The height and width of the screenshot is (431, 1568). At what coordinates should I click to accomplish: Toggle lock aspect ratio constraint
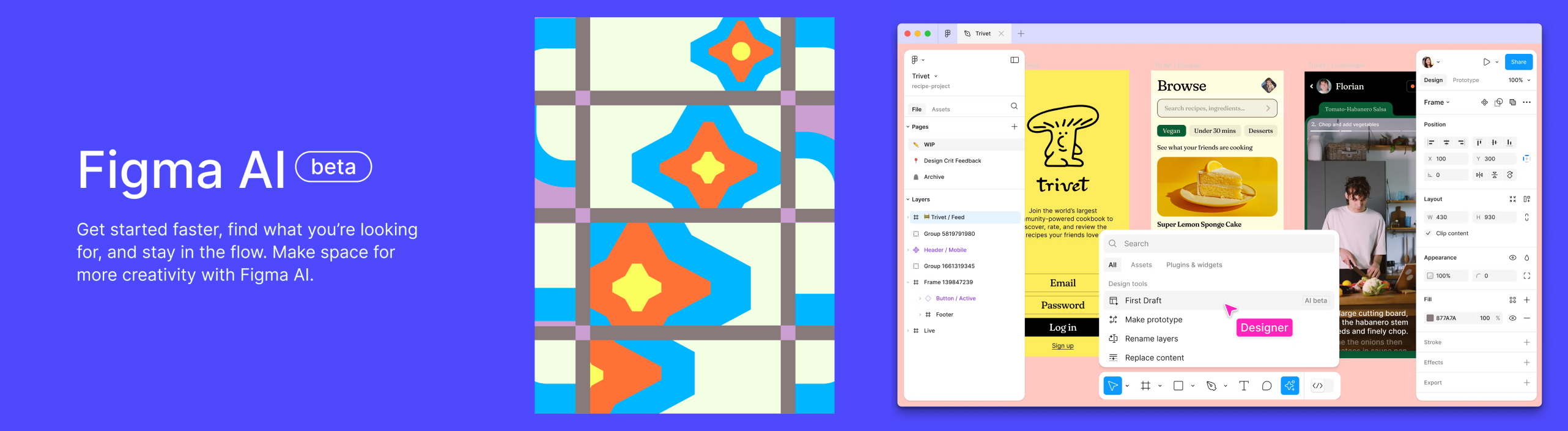[x=1526, y=217]
